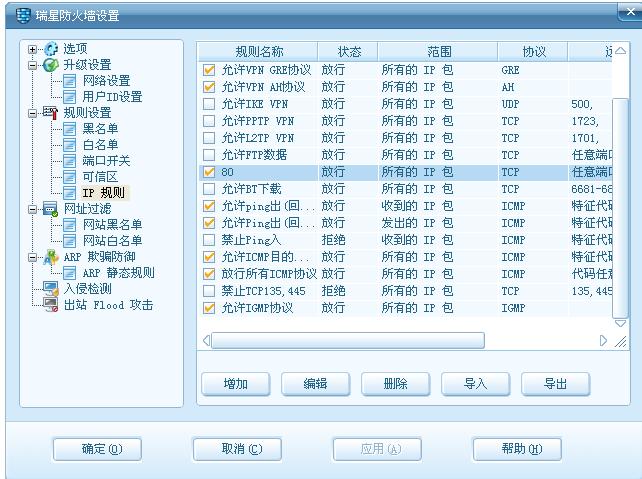
Task: Click the 规则设置 hammer icon
Action: click(51, 113)
